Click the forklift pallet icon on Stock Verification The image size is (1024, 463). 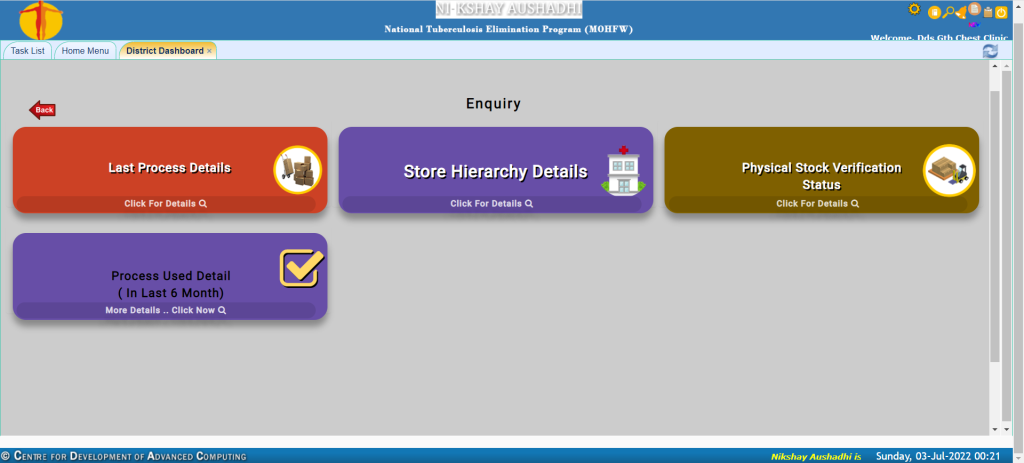[x=949, y=170]
